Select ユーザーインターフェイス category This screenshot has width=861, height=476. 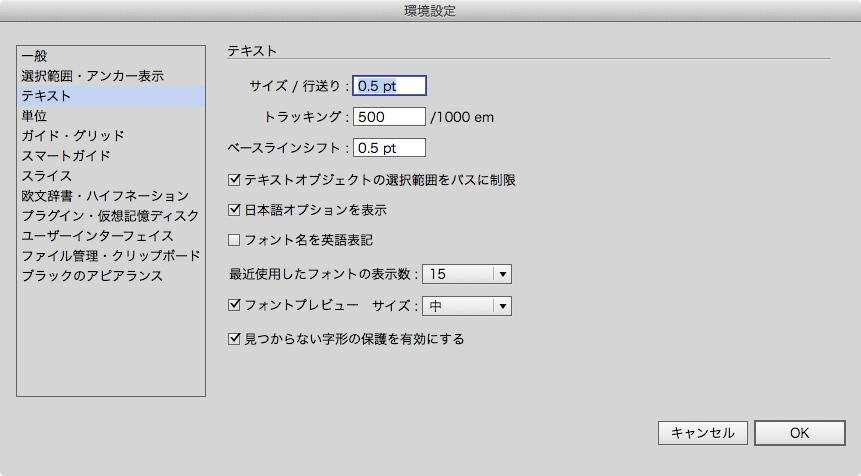(99, 236)
